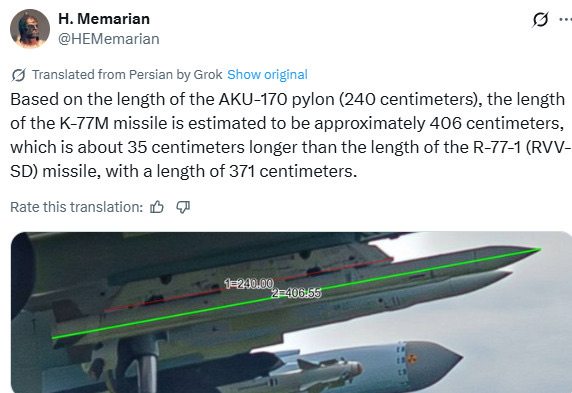This screenshot has height=393, width=572.
Task: Click the "Rate this translation:" label
Action: coord(77,207)
